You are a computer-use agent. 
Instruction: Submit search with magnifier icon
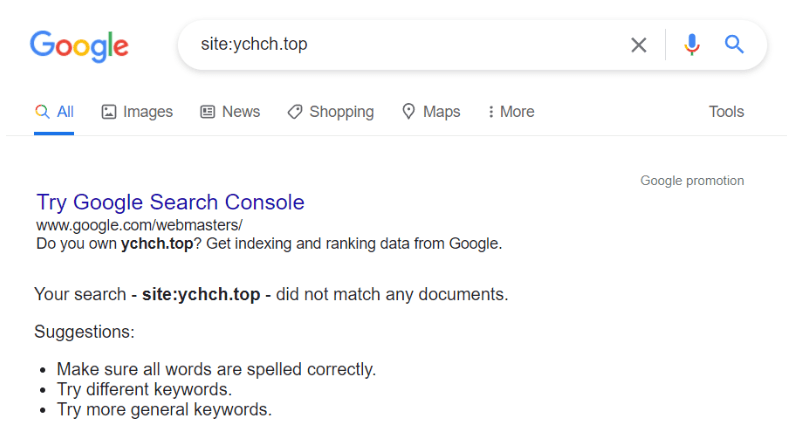[734, 45]
